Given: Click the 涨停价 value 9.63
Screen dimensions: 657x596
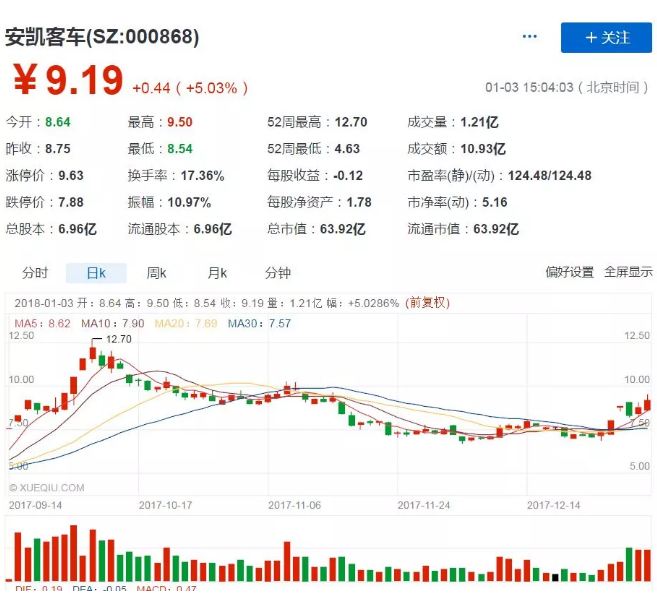Looking at the screenshot, I should pyautogui.click(x=71, y=175).
